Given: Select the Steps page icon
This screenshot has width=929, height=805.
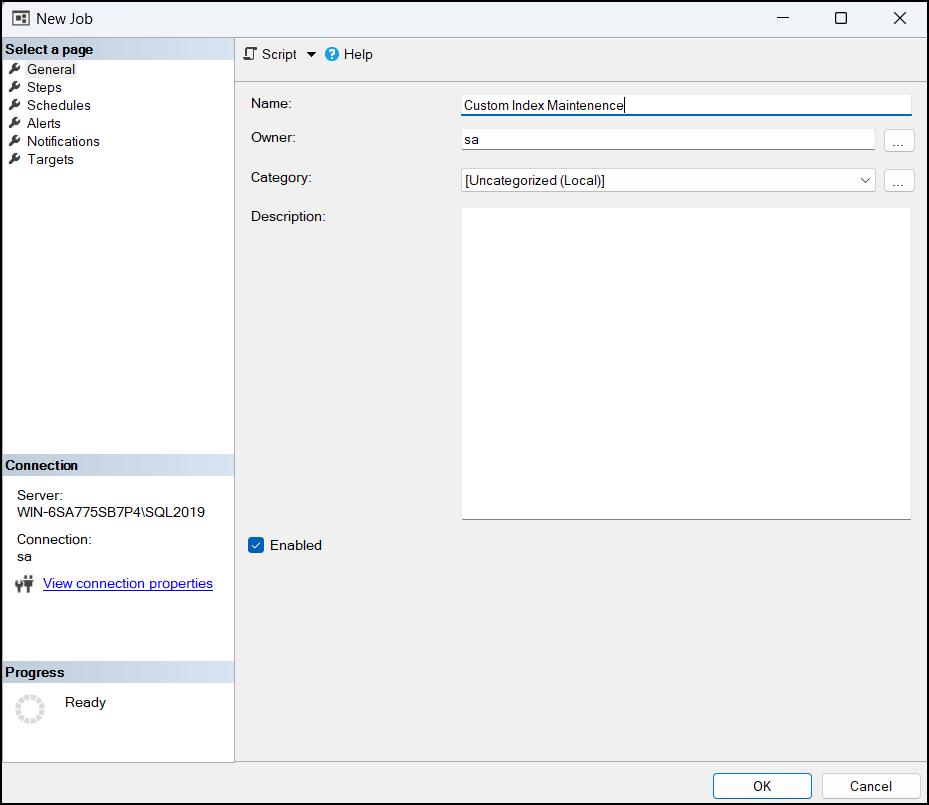Looking at the screenshot, I should click(x=14, y=87).
